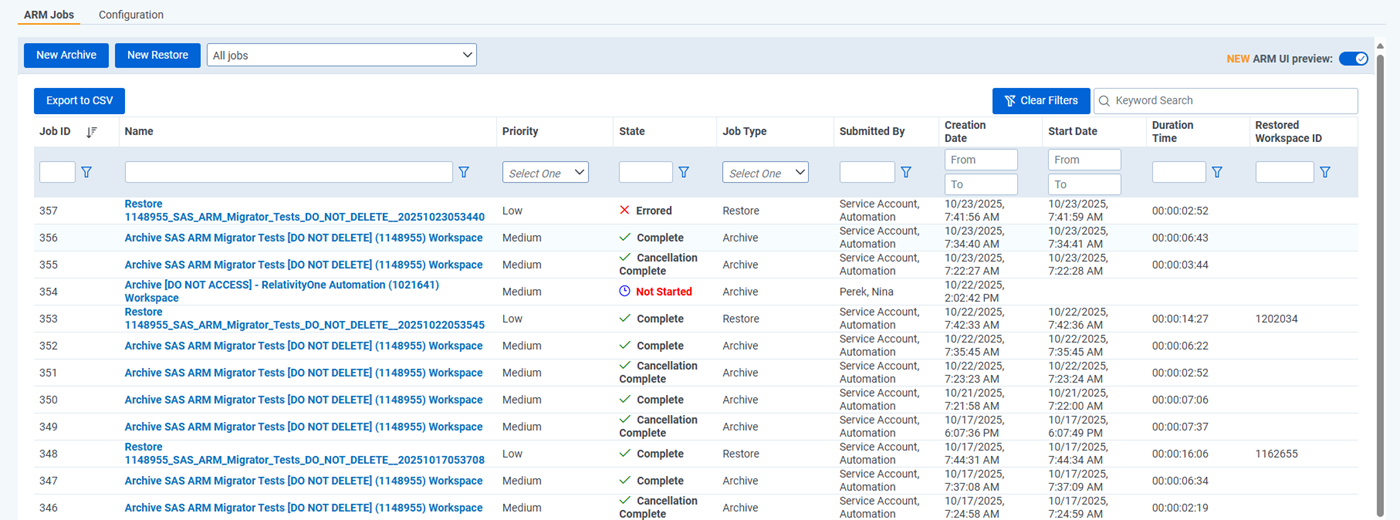Click the Submitted By filter funnel icon
1400x520 pixels.
[x=906, y=173]
